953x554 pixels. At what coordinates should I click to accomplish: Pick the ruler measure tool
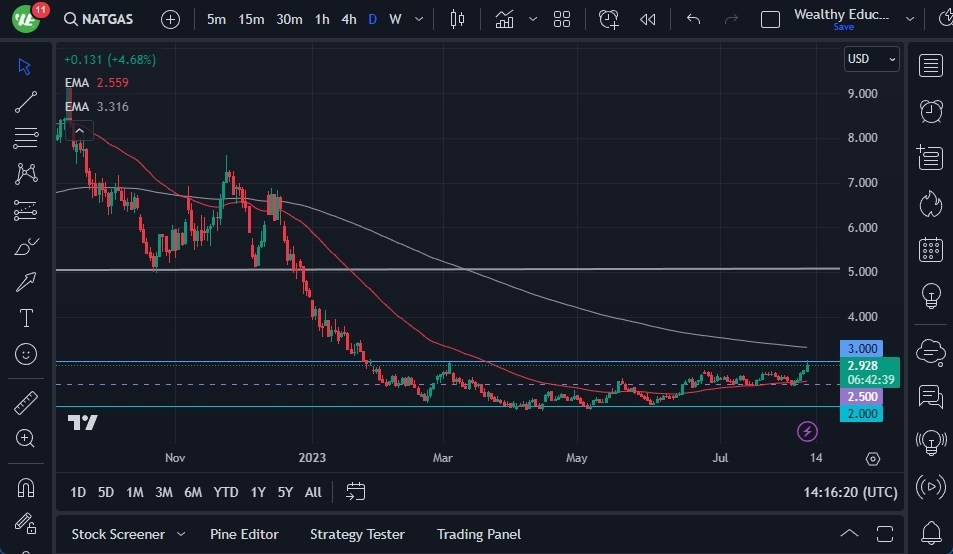tap(26, 402)
